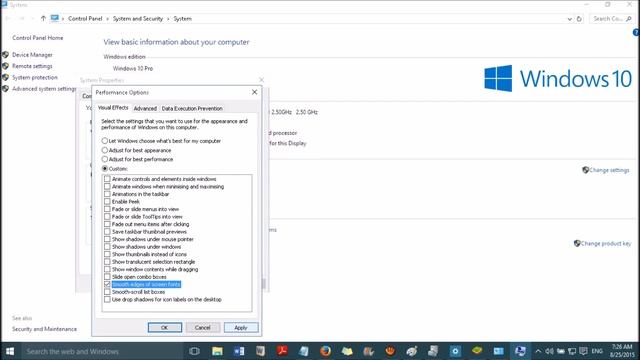Open Security and Maintenance under See also
640x360 pixels.
[44, 329]
